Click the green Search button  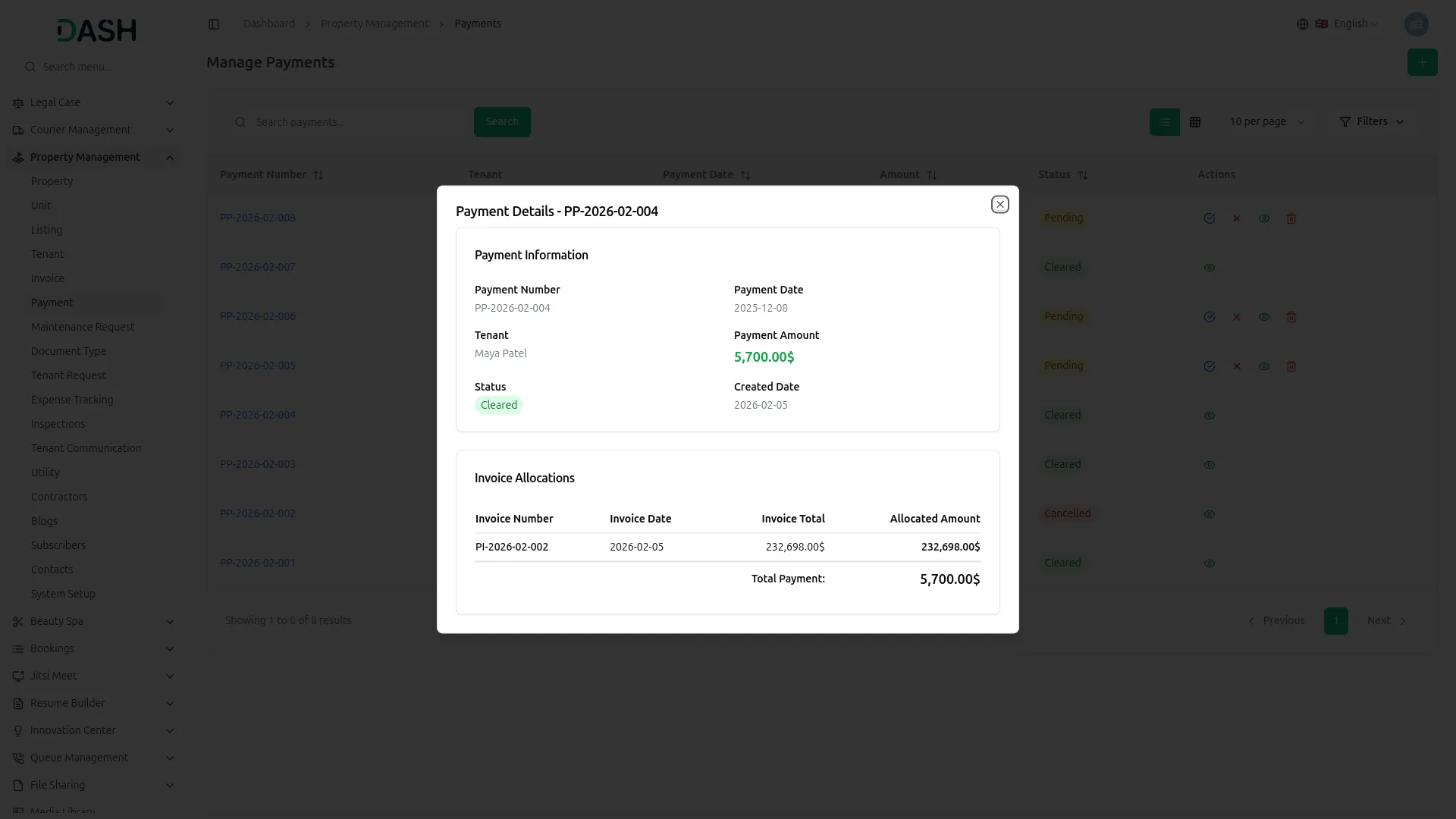pos(502,122)
